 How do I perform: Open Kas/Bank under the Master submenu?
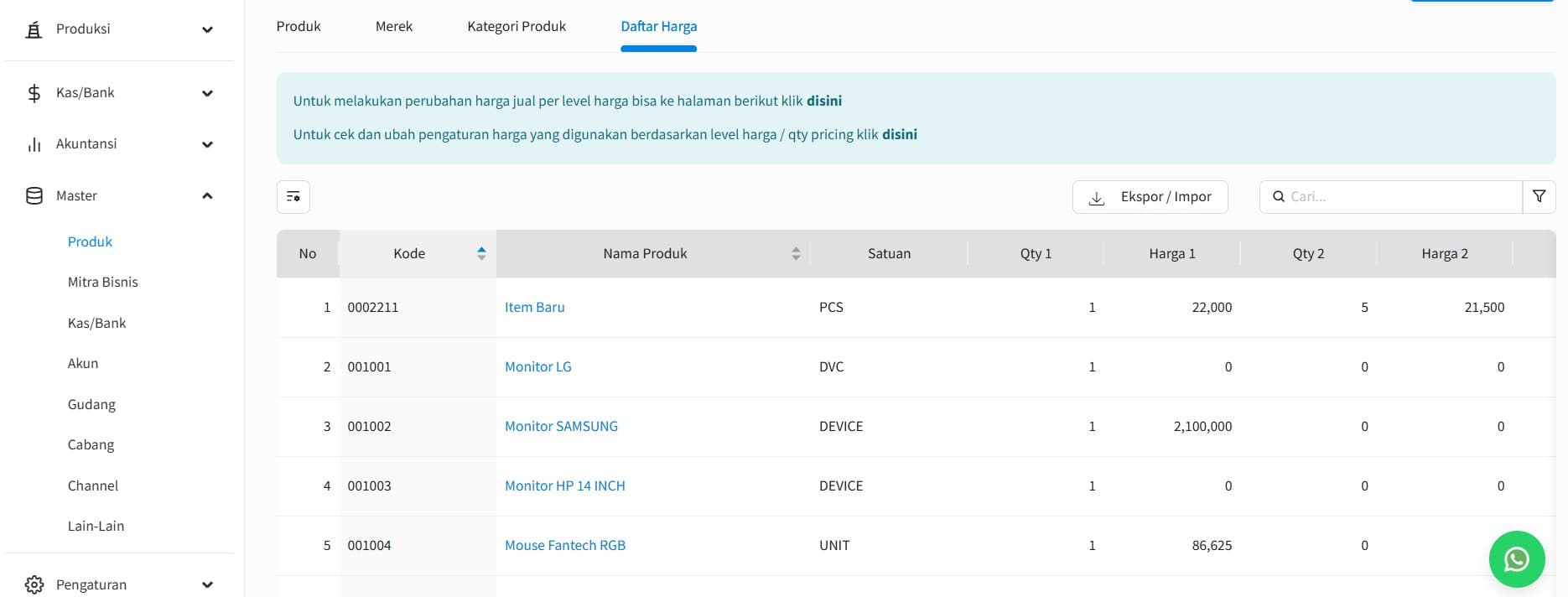[x=96, y=323]
